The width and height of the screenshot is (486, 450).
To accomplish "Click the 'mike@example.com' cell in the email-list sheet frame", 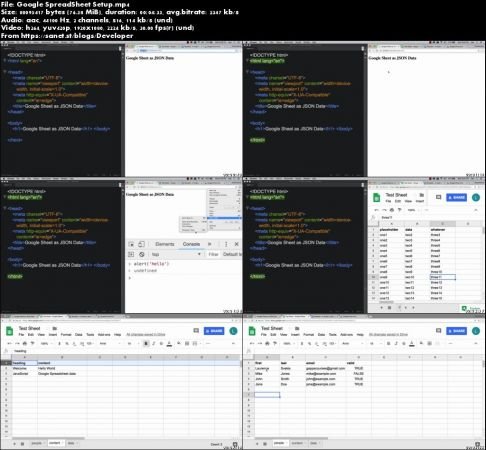I will coord(325,374).
